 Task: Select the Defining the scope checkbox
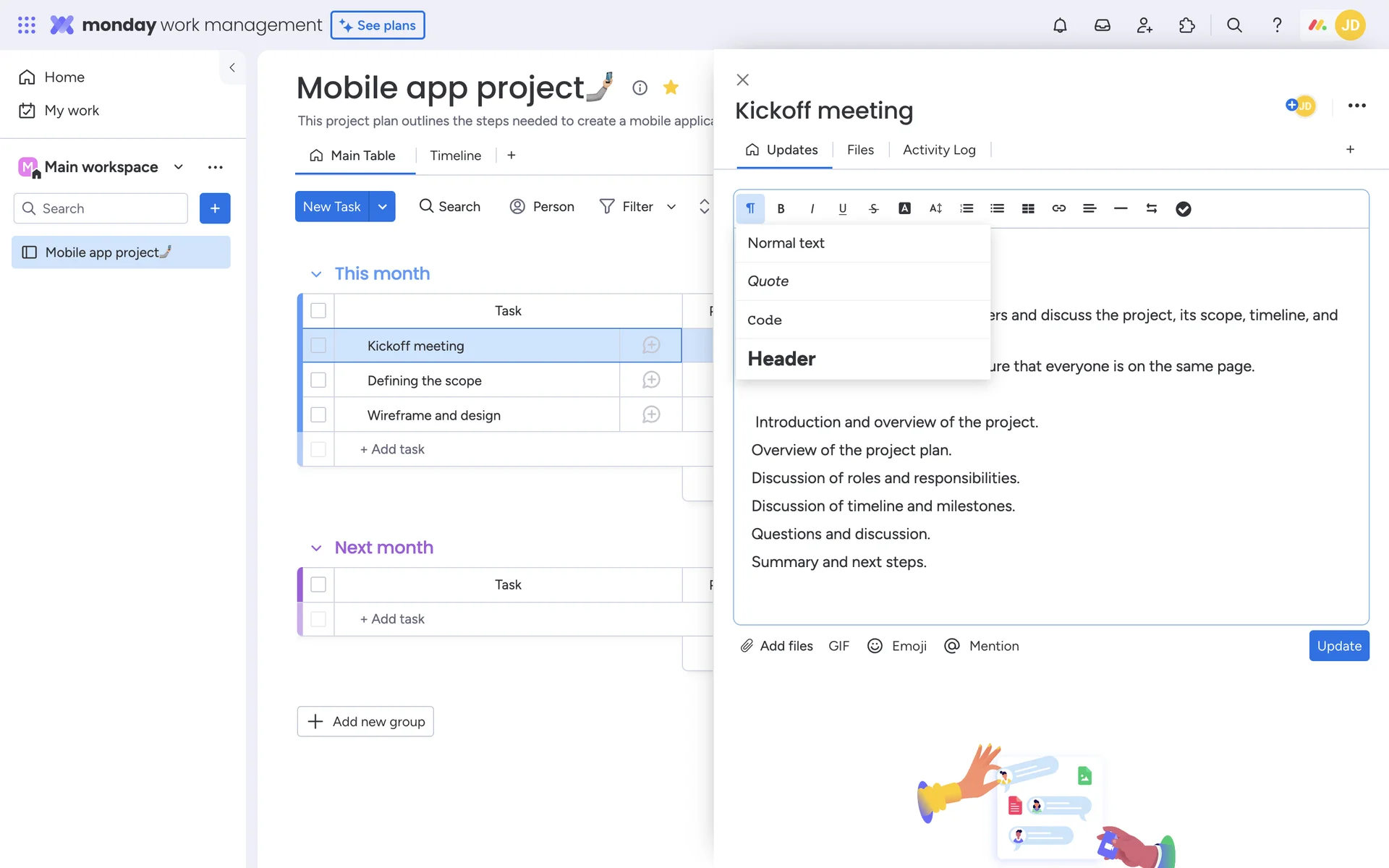point(318,380)
